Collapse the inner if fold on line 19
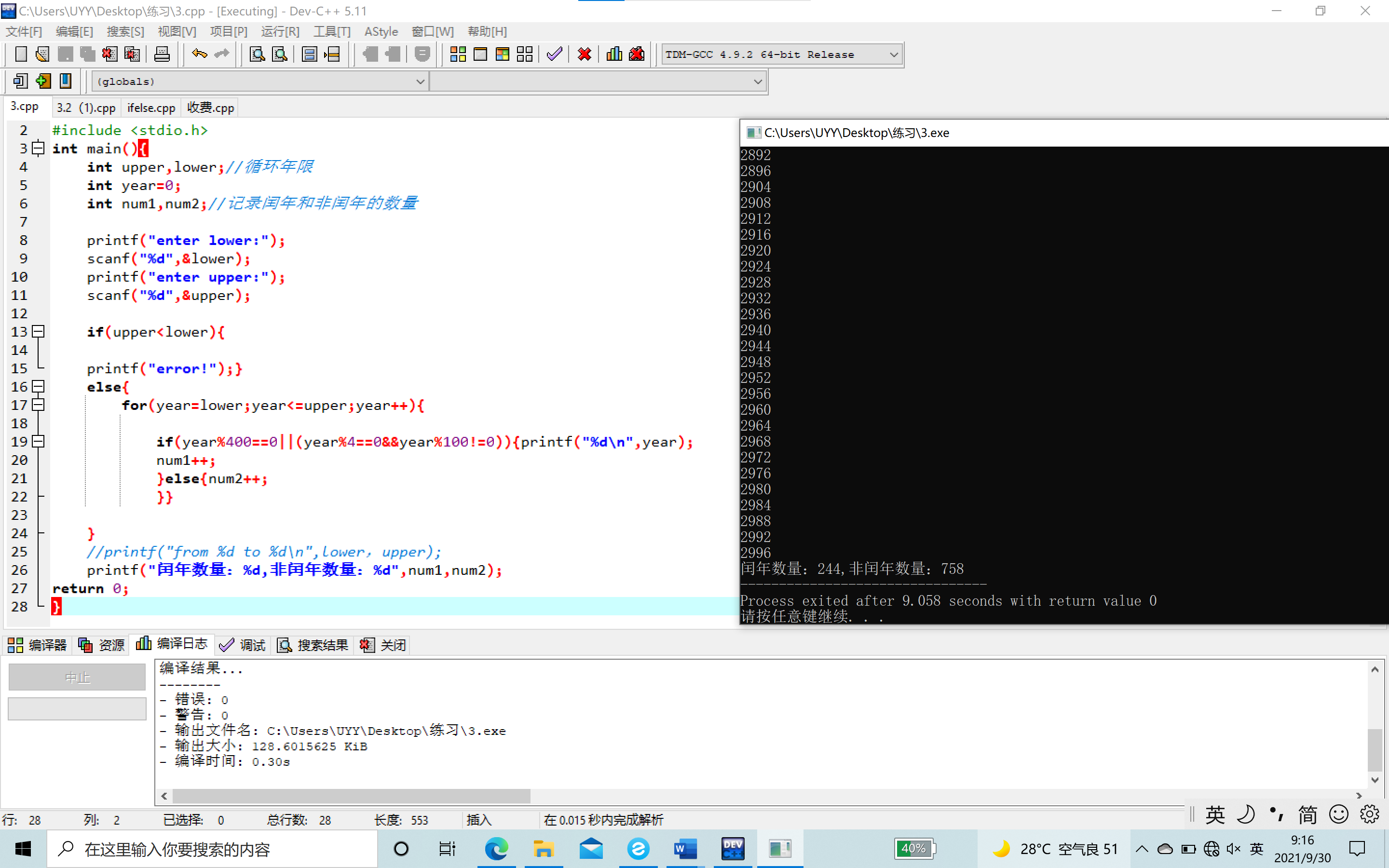The width and height of the screenshot is (1389, 868). pos(38,441)
